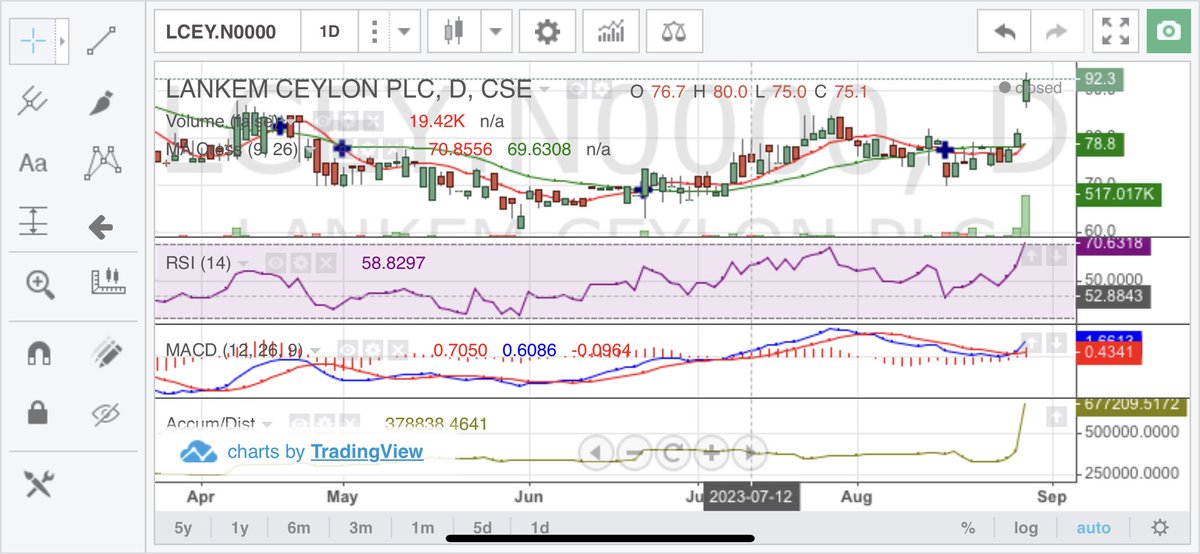Select the 1m date range
1200x554 pixels.
[x=422, y=528]
